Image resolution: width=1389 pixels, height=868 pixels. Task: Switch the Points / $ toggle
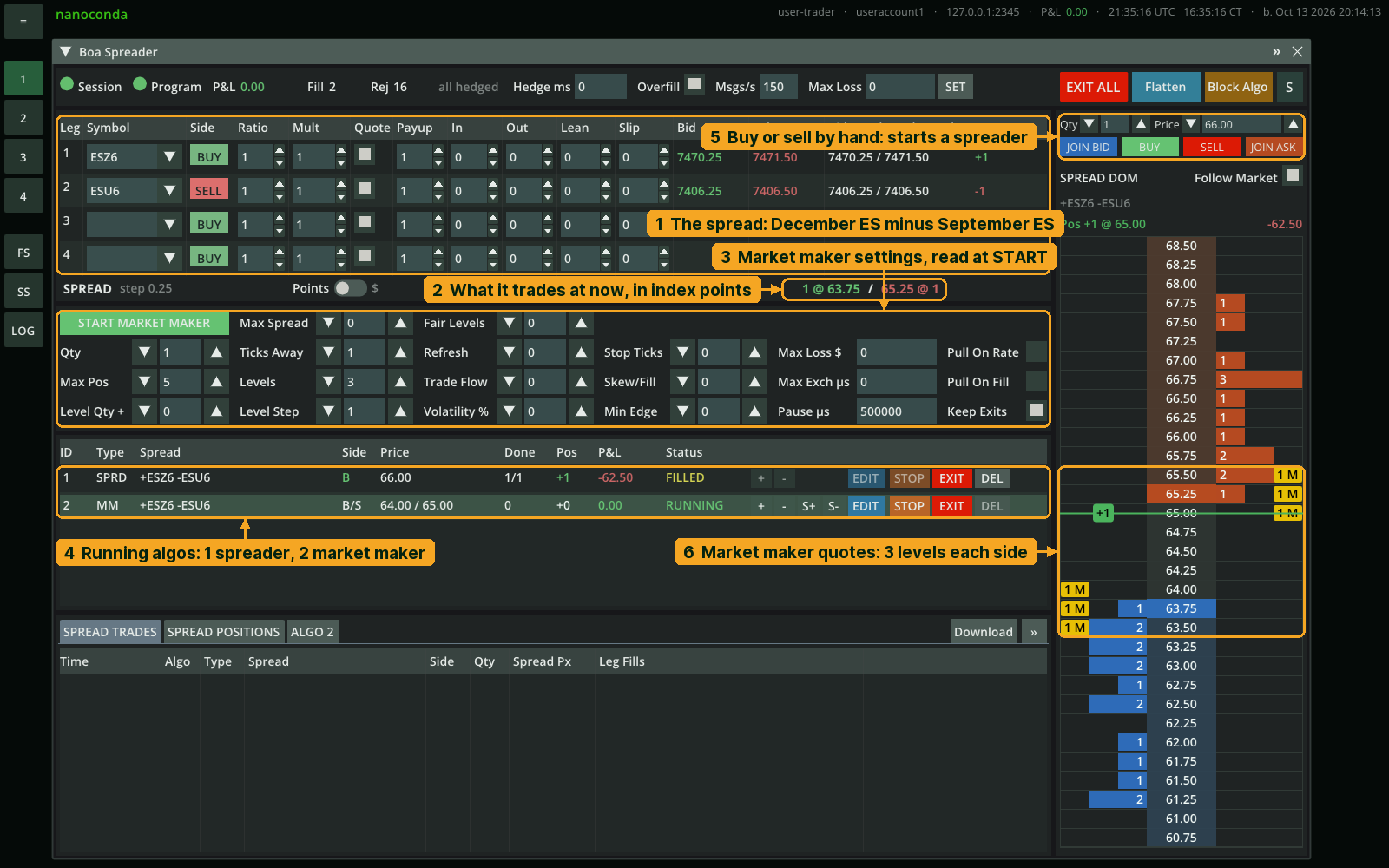351,288
